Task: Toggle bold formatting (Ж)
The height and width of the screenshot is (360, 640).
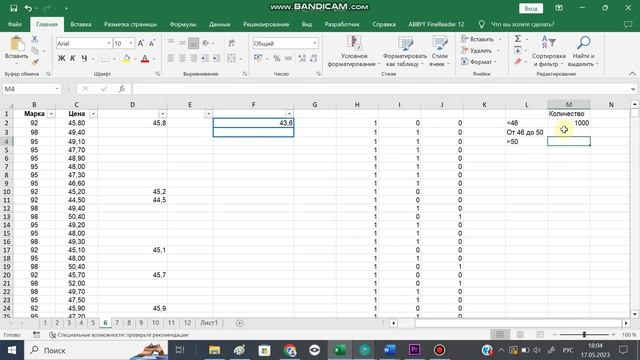Action: click(x=61, y=58)
